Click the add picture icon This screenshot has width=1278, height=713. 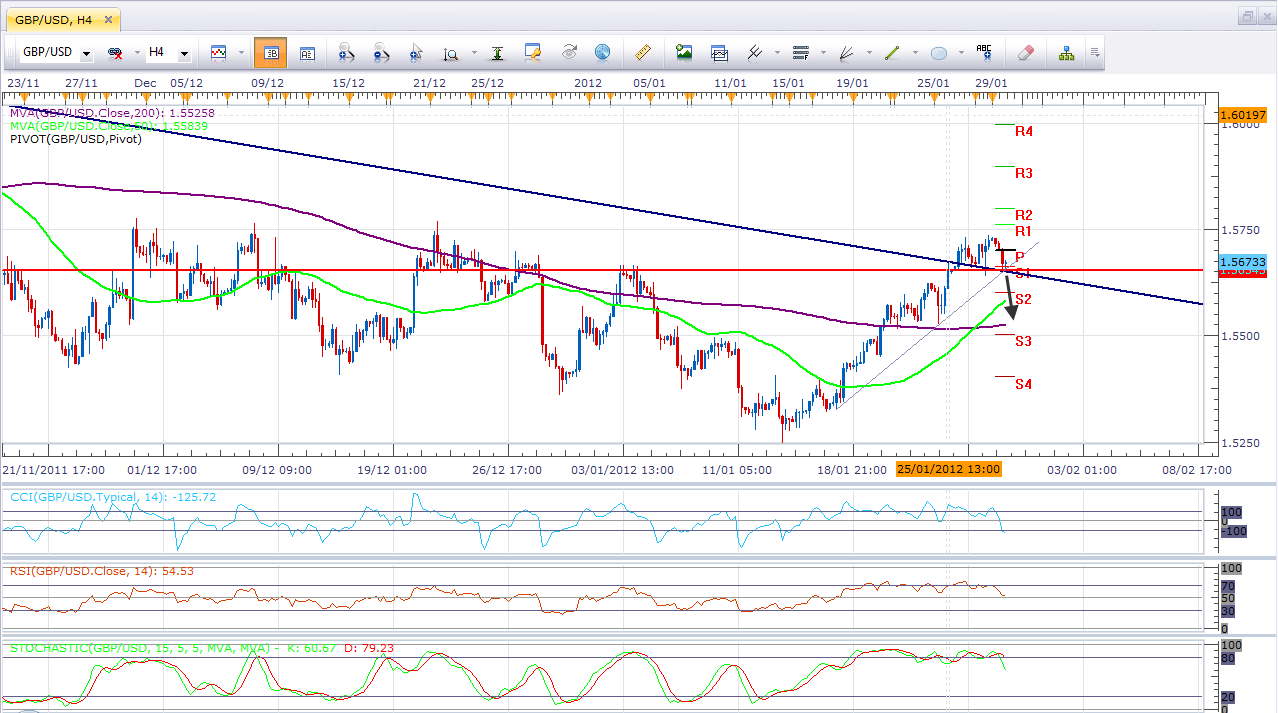(684, 52)
